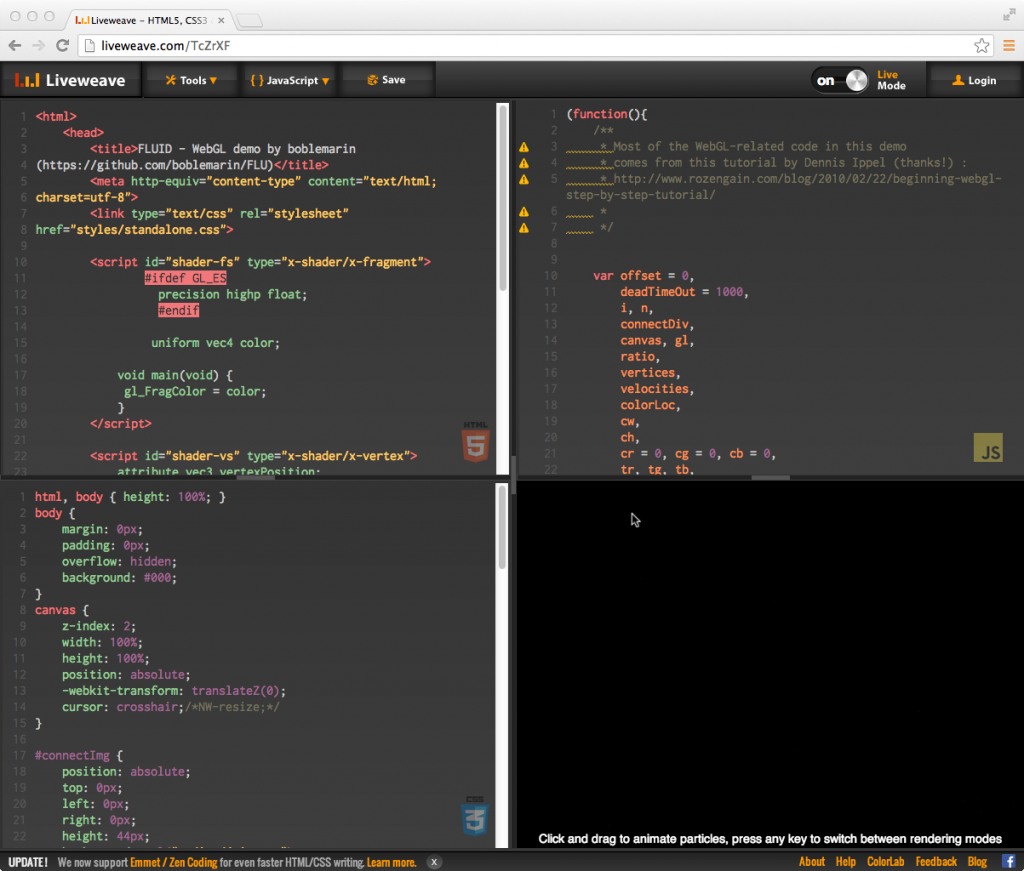Dismiss the UPDATE notice with the x icon
Image resolution: width=1024 pixels, height=871 pixels.
(434, 862)
